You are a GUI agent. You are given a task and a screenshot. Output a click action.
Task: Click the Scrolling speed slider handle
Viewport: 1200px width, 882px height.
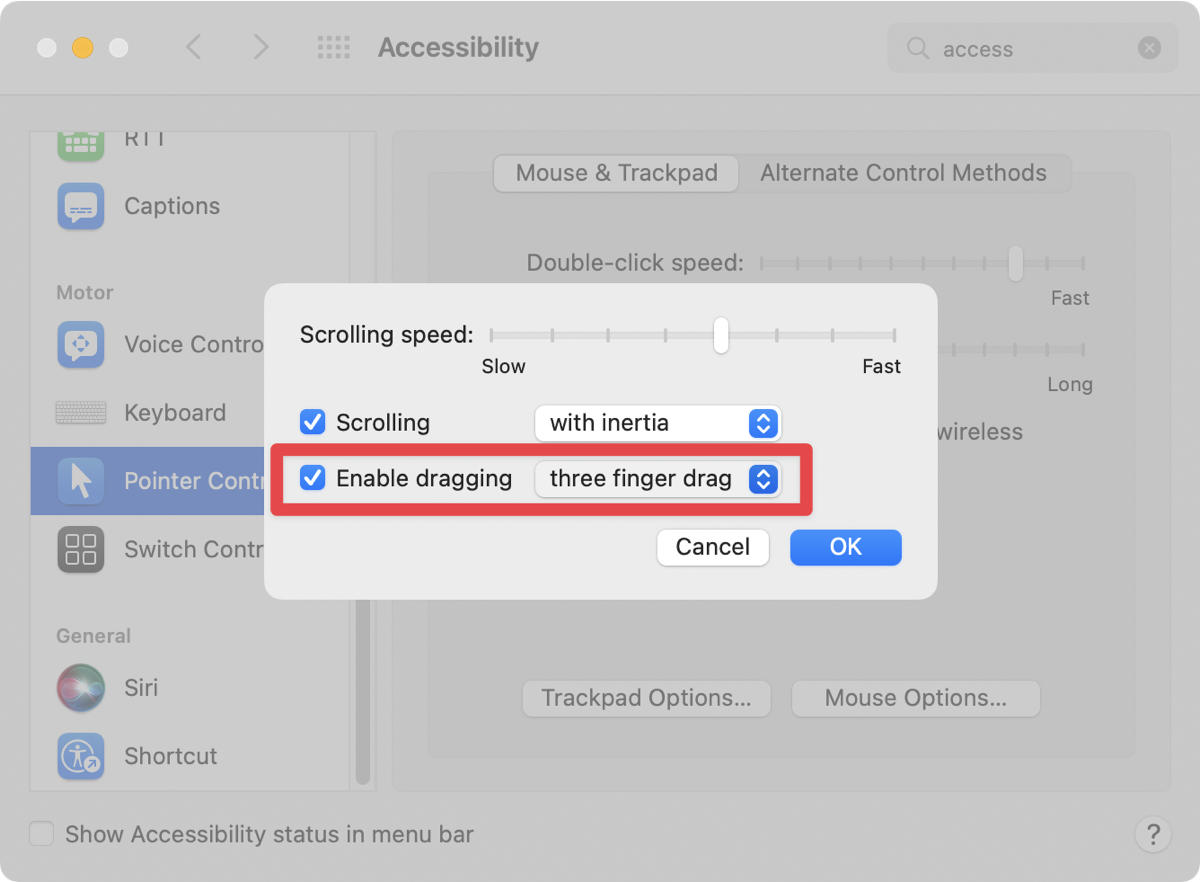click(x=721, y=335)
